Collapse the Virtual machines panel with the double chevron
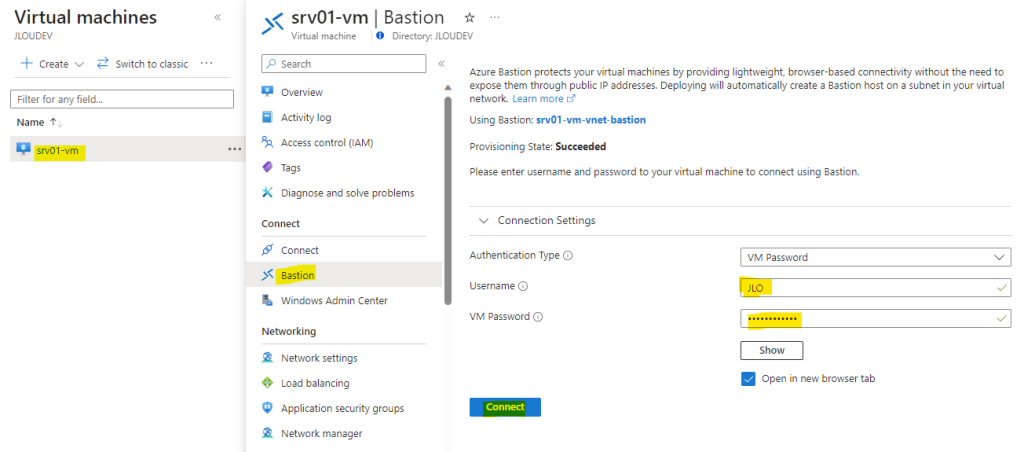 pos(217,18)
